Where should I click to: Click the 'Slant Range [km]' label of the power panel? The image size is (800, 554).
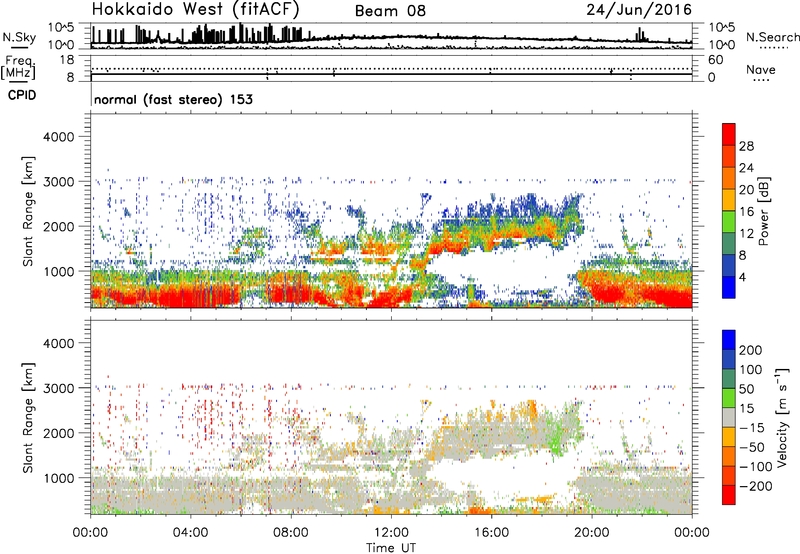(x=28, y=211)
